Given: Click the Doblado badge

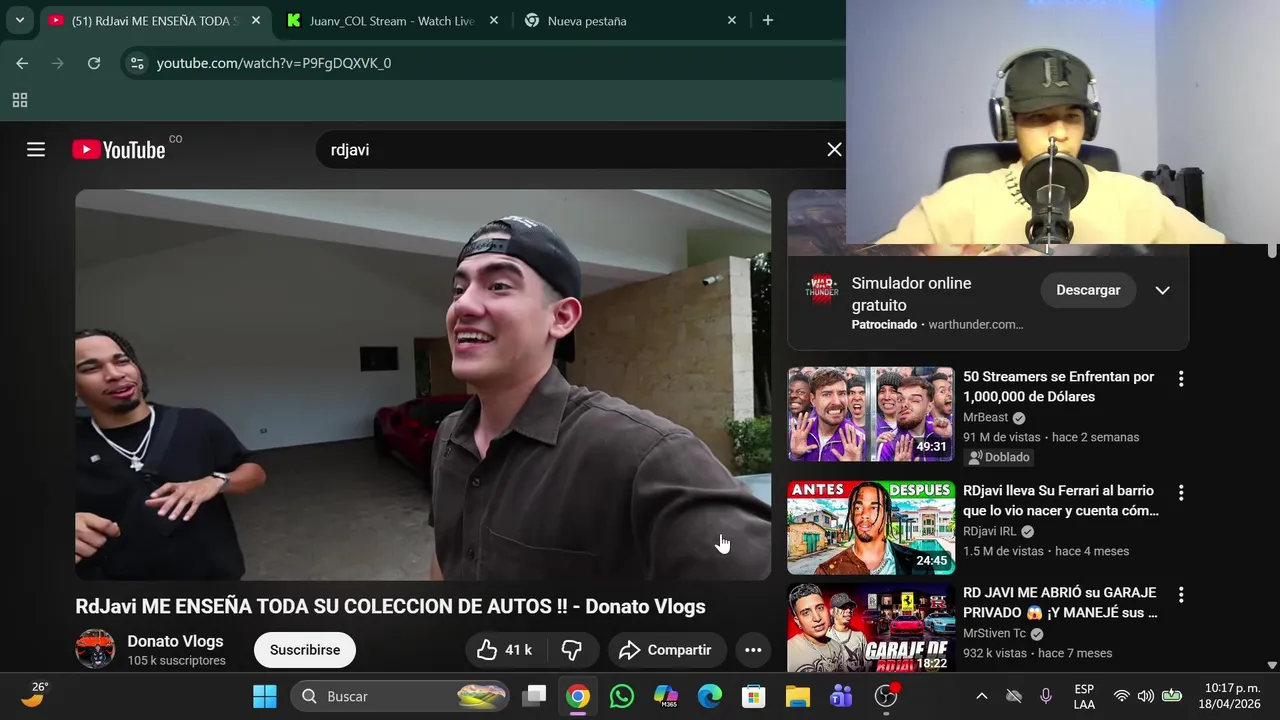Looking at the screenshot, I should [998, 457].
